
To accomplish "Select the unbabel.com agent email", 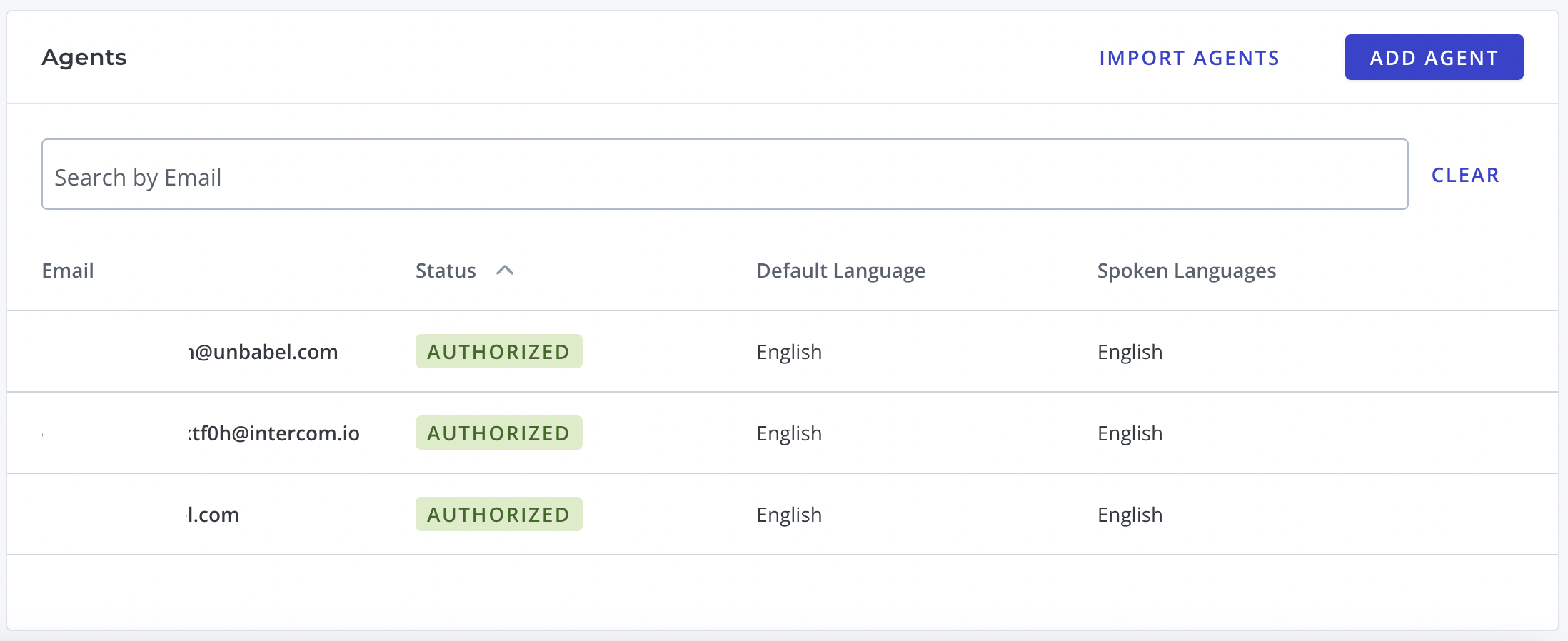I will [263, 352].
